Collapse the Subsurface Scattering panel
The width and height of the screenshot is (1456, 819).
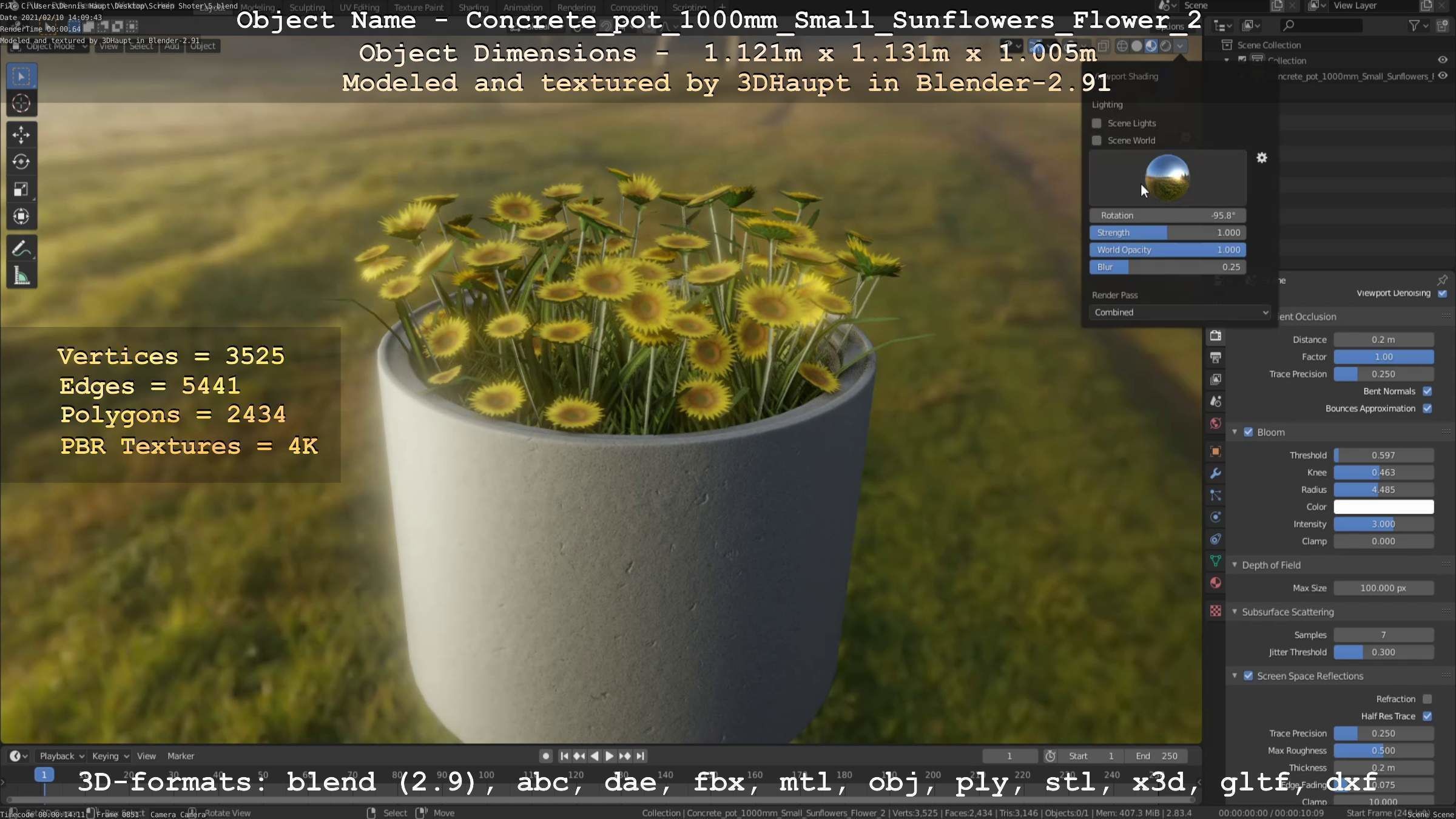coord(1235,612)
